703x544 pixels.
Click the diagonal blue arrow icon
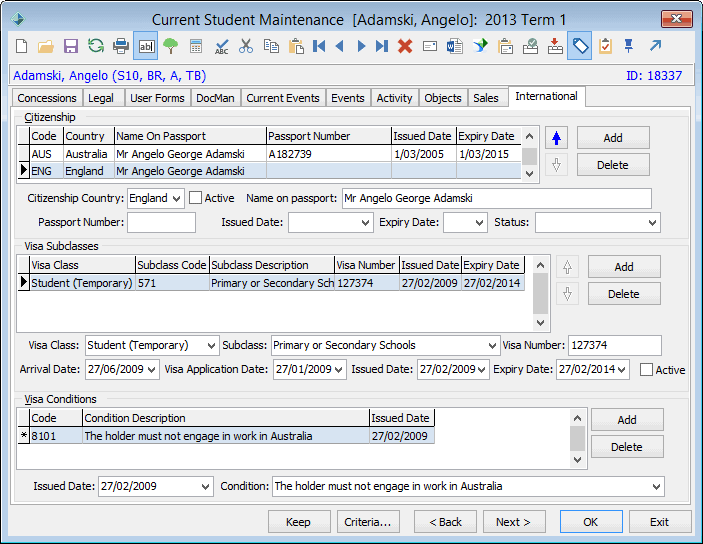(655, 46)
